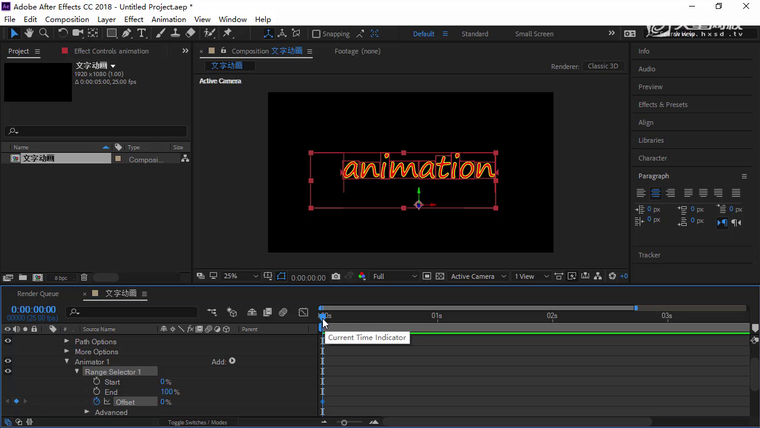Image resolution: width=760 pixels, height=428 pixels.
Task: Activate the Clone Stamp tool
Action: [175, 33]
